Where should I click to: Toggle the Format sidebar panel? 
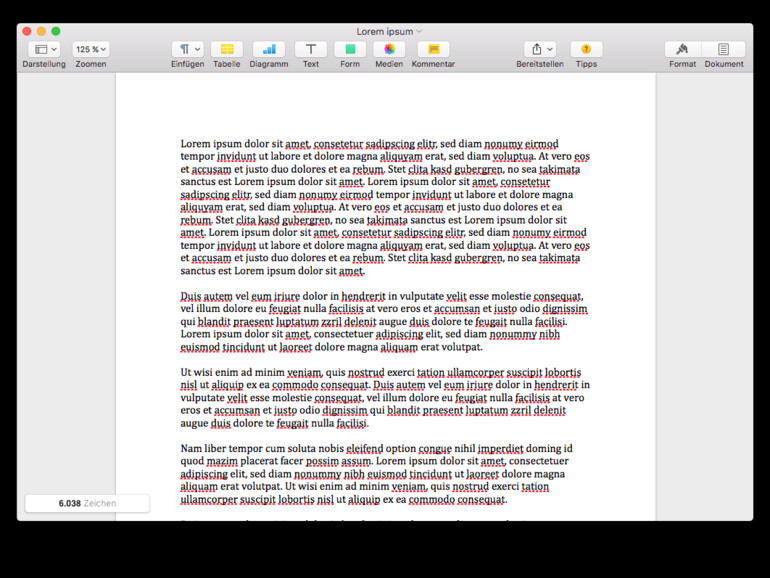point(683,49)
